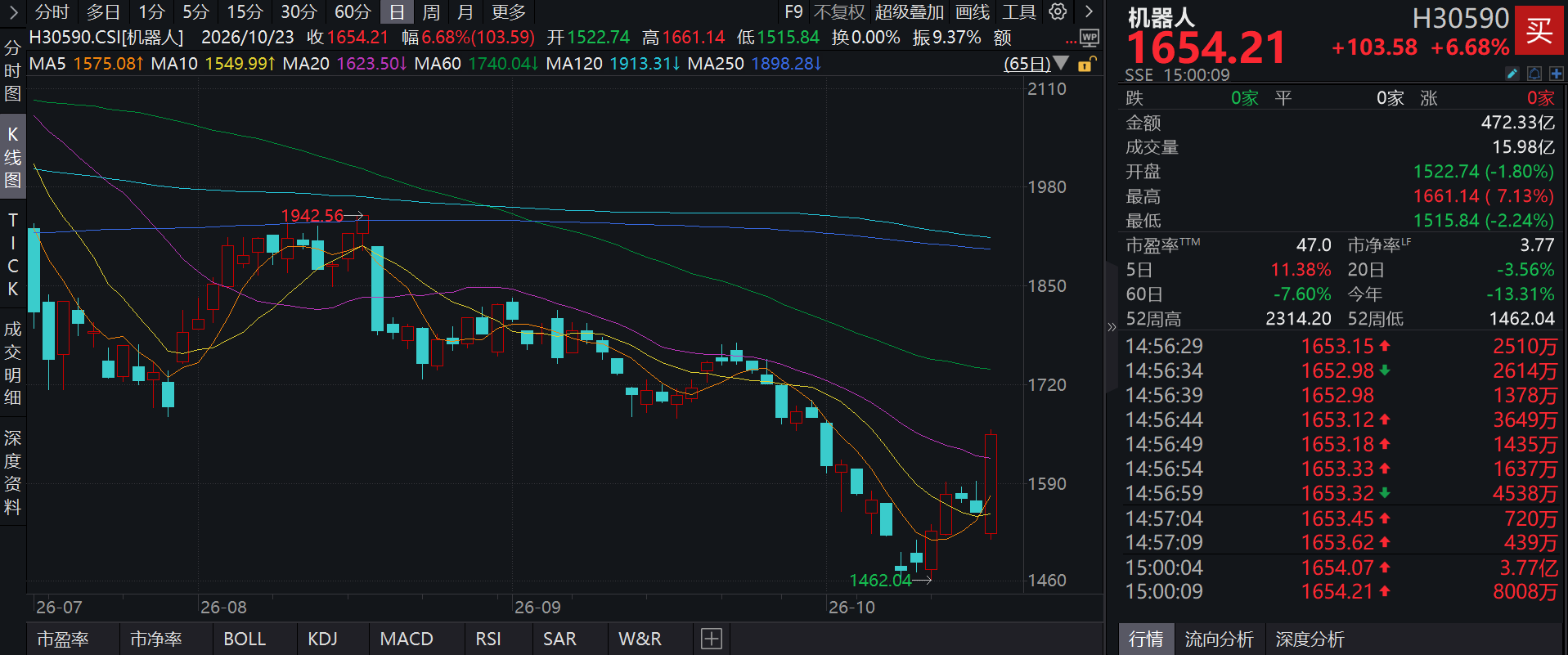Viewport: 1568px width, 655px height.
Task: Switch to 深度分析 tab
Action: point(1310,639)
